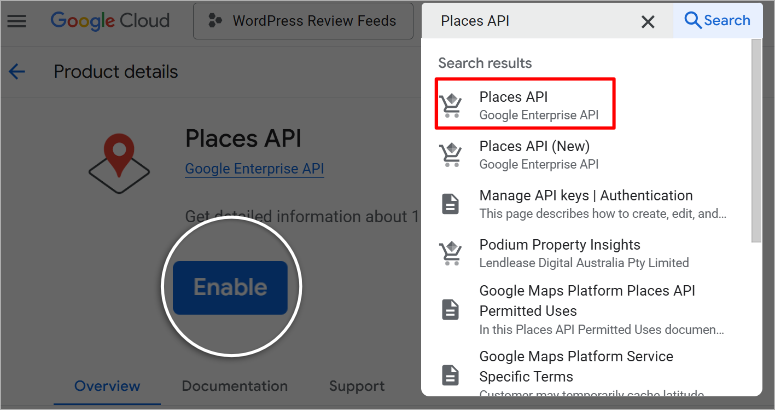
Task: Switch to the Support tab
Action: (x=357, y=386)
